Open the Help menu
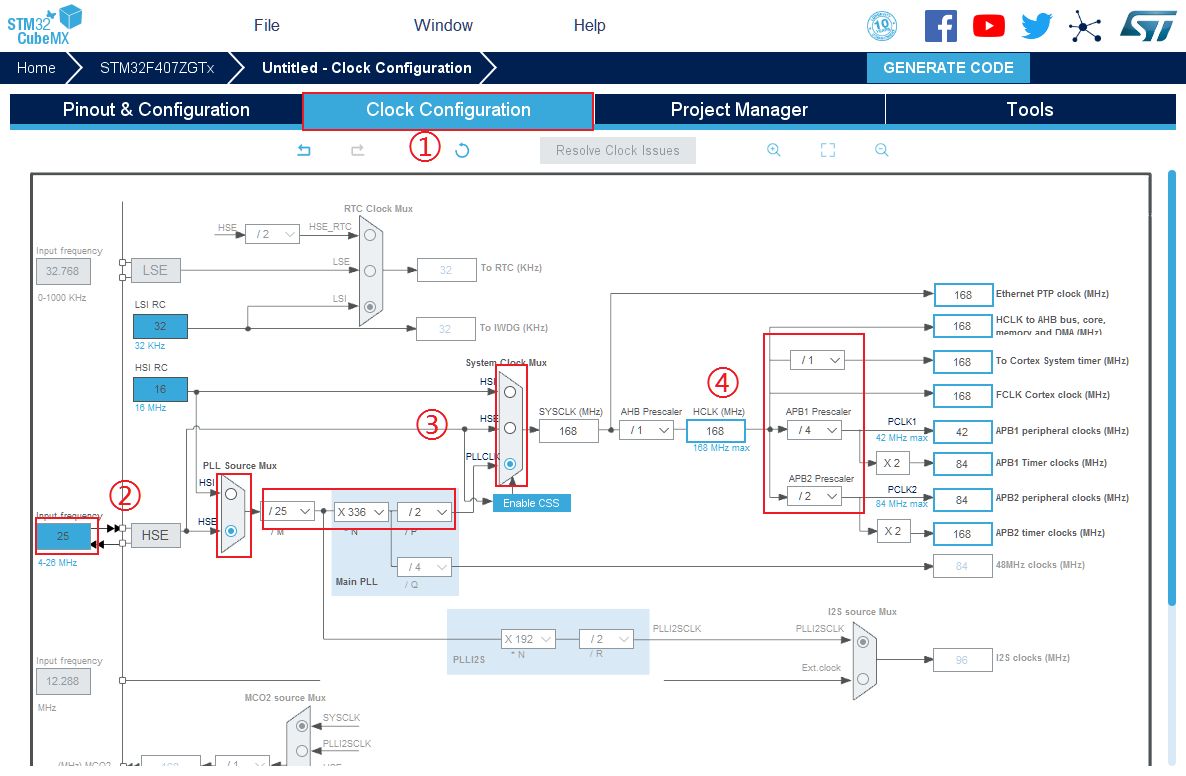This screenshot has height=776, width=1186. click(x=589, y=26)
